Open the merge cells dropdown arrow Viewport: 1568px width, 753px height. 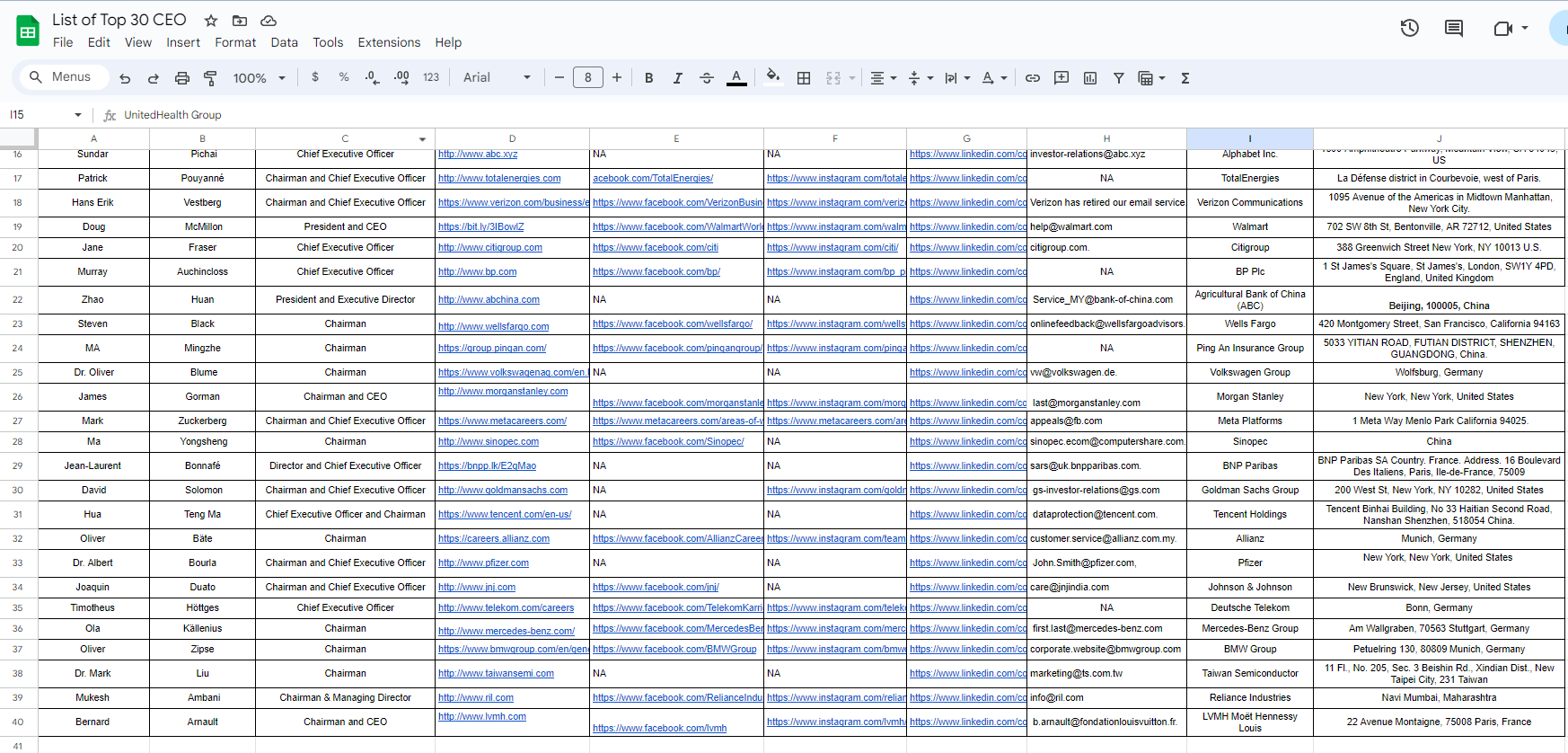coord(852,78)
